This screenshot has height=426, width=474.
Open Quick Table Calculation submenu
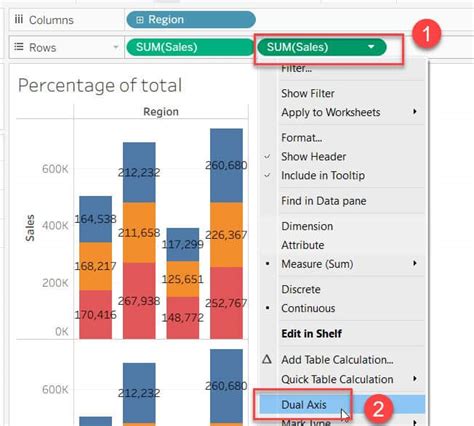click(337, 379)
